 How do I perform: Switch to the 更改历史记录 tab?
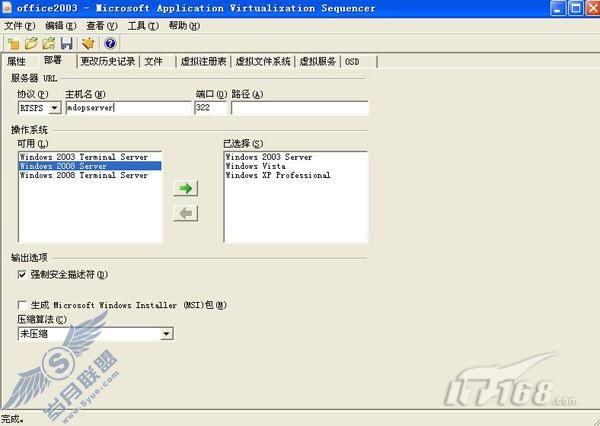[x=108, y=61]
